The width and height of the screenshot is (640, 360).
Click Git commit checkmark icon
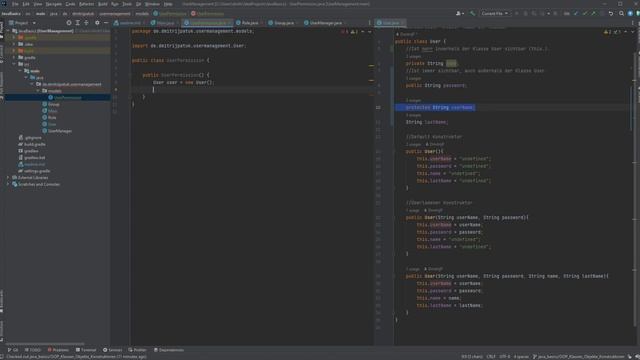585,13
